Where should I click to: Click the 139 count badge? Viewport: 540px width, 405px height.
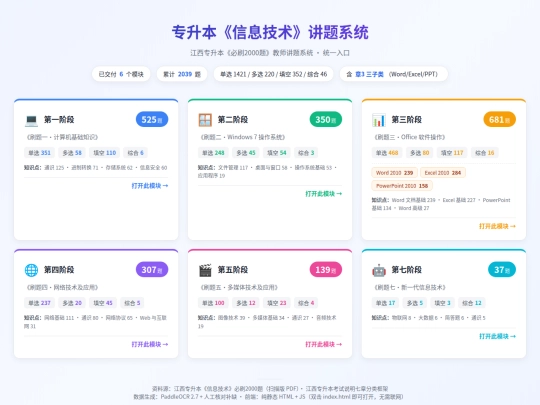[326, 270]
